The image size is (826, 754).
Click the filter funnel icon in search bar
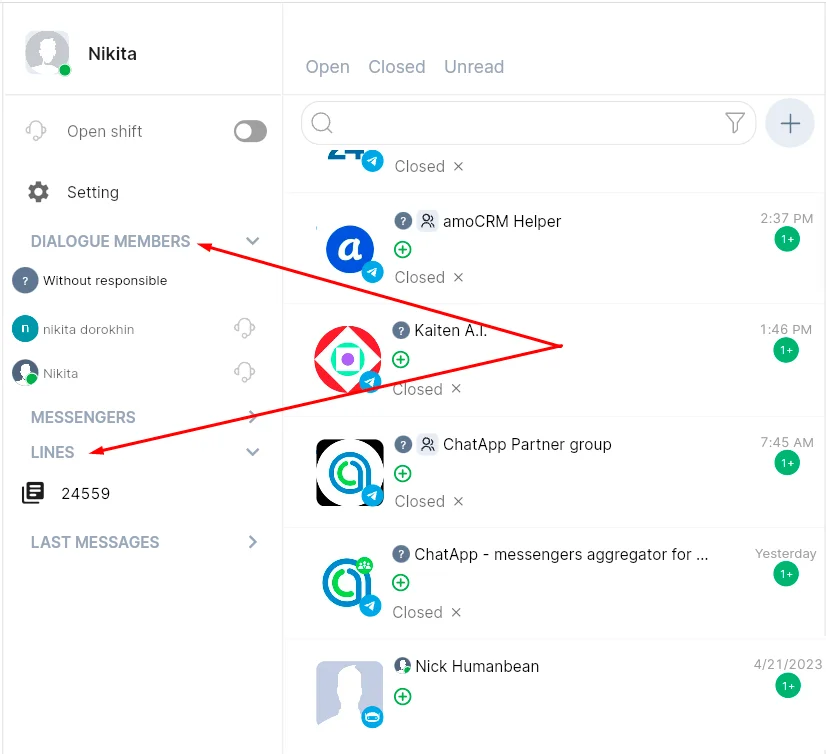pos(734,123)
